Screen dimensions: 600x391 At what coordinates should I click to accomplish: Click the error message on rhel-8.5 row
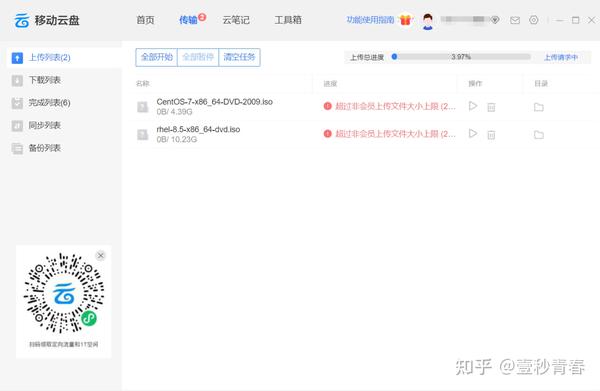tap(395, 134)
